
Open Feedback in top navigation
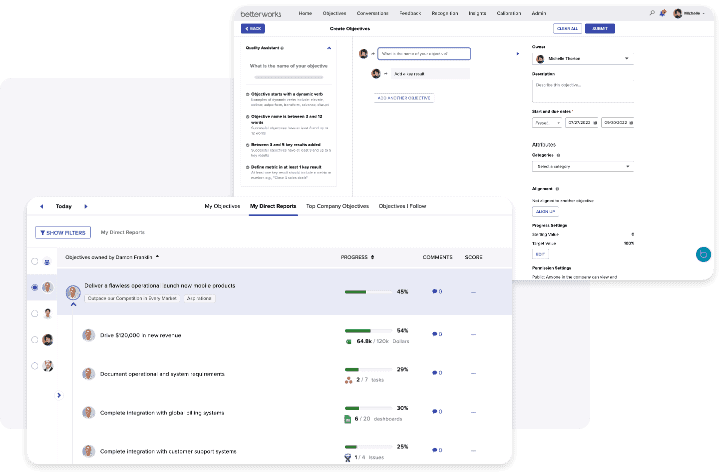[410, 13]
